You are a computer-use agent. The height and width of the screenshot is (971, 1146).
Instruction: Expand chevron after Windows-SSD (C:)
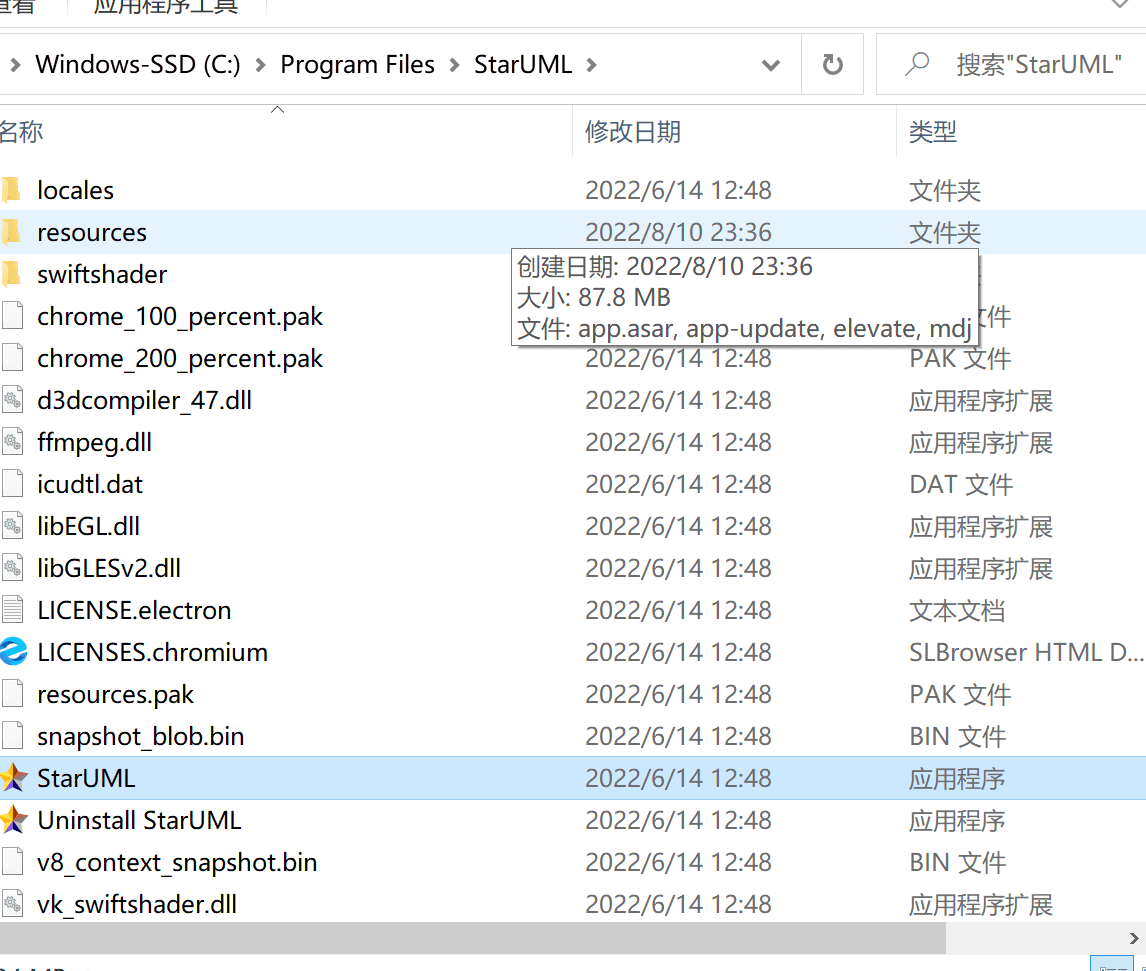click(x=260, y=65)
